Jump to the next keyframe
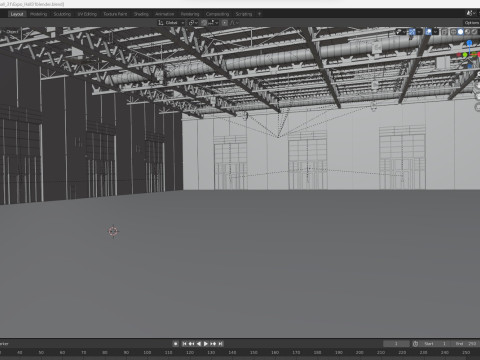This screenshot has width=480, height=360. [213, 344]
